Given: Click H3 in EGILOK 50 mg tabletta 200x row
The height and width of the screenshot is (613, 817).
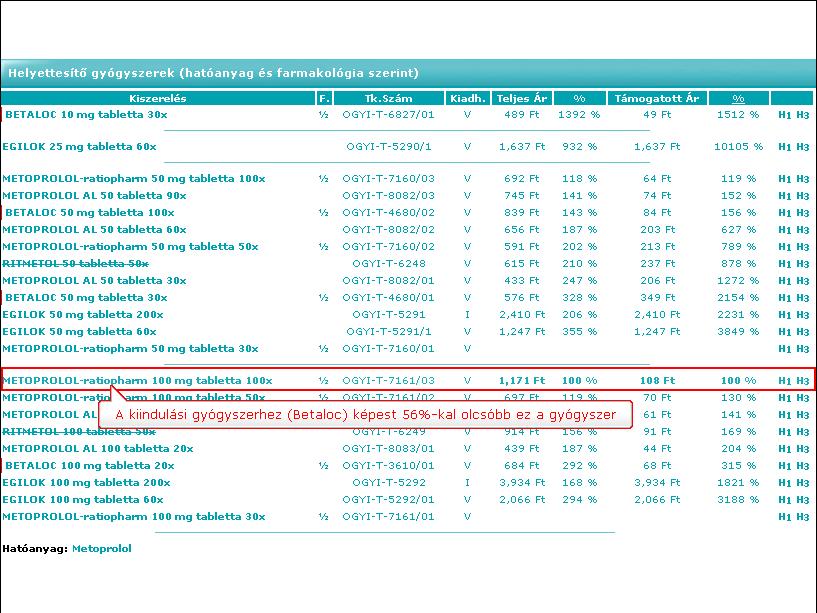Looking at the screenshot, I should tap(802, 315).
